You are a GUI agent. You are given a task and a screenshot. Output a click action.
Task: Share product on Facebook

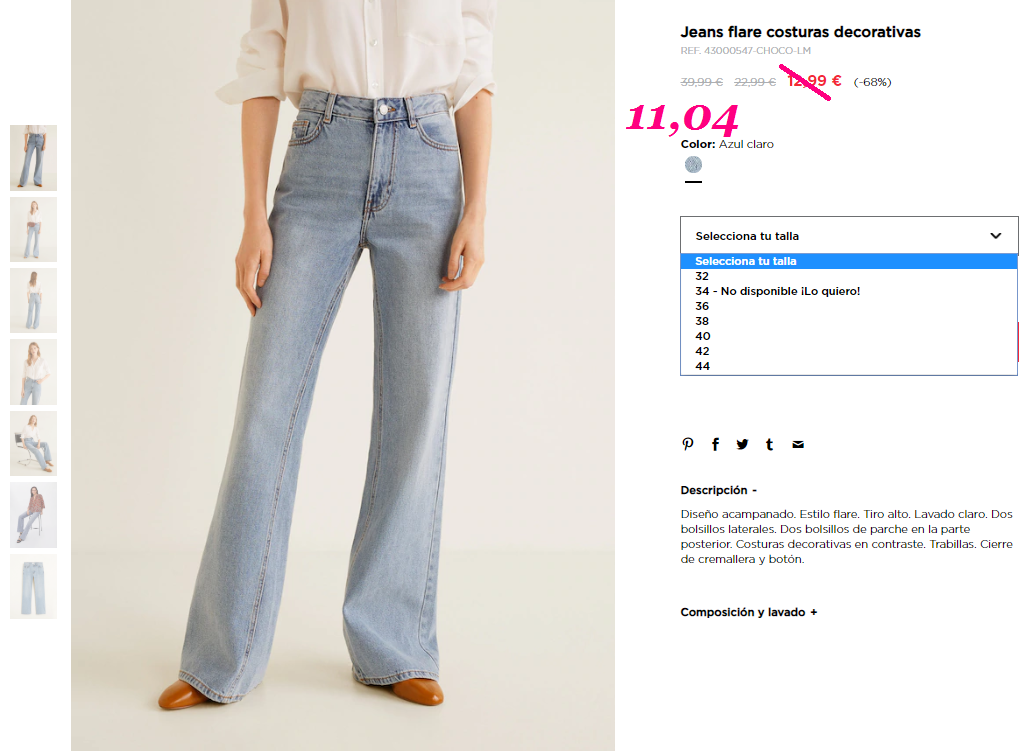[x=715, y=444]
